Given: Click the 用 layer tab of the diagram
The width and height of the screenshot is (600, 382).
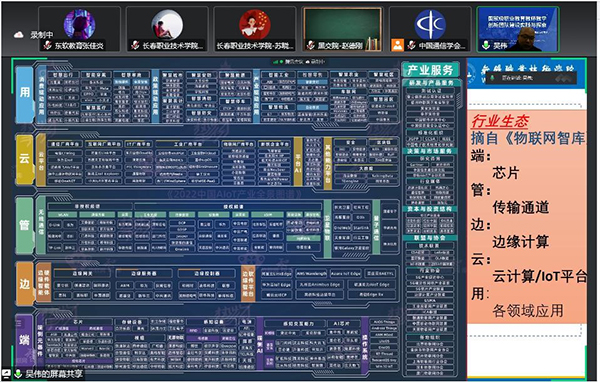Looking at the screenshot, I should coord(24,93).
